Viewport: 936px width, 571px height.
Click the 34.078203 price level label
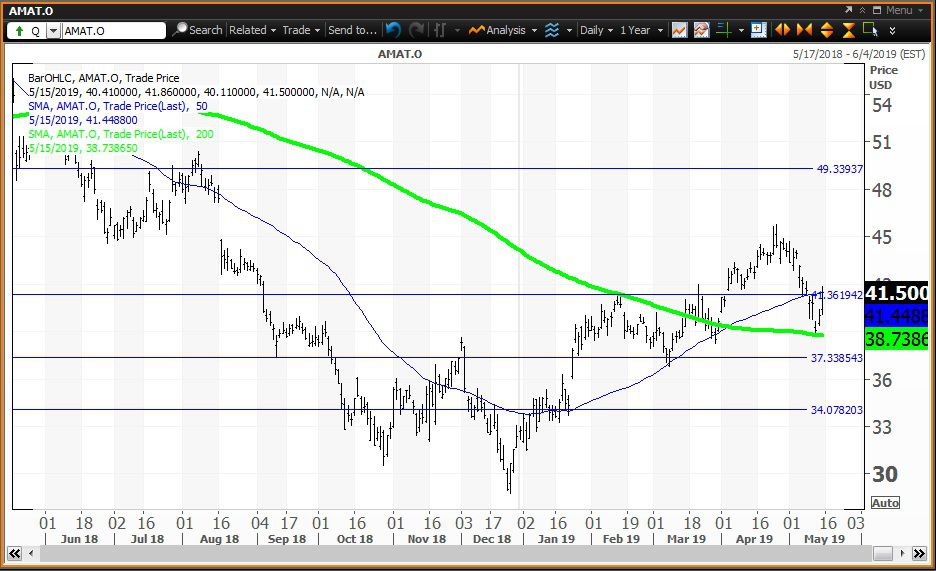836,410
